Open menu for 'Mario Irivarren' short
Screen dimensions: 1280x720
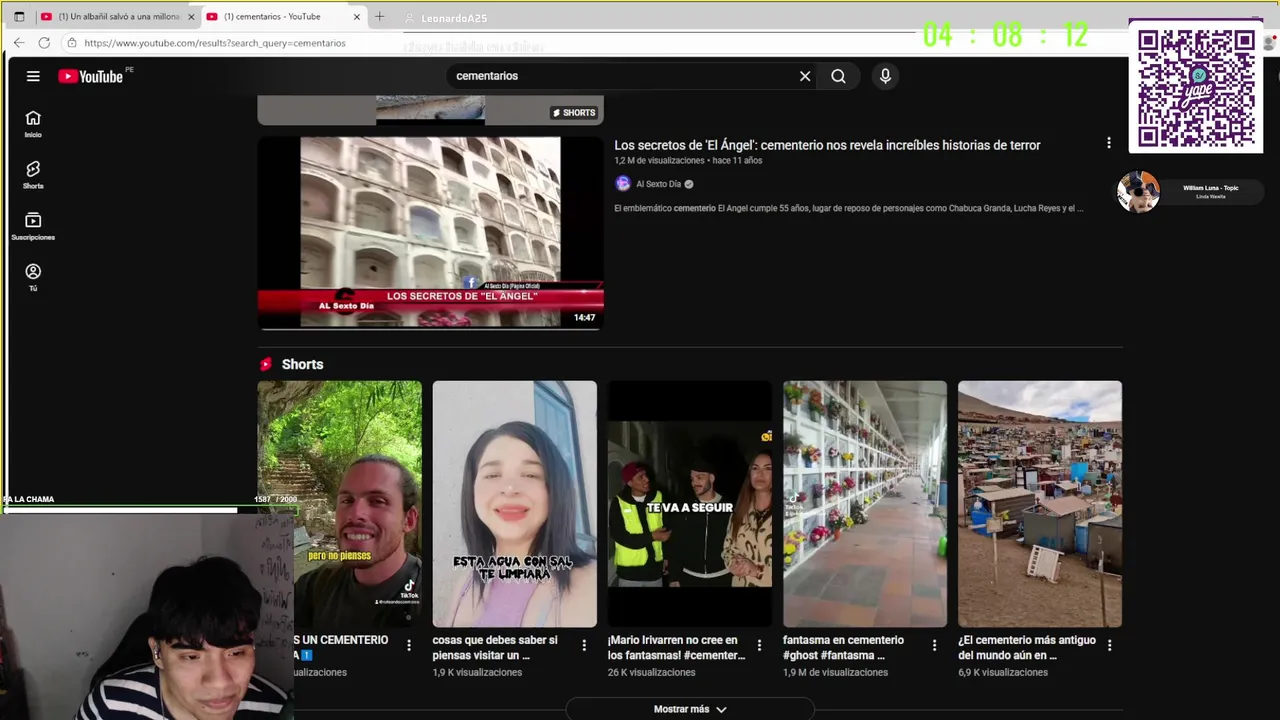[x=759, y=646]
